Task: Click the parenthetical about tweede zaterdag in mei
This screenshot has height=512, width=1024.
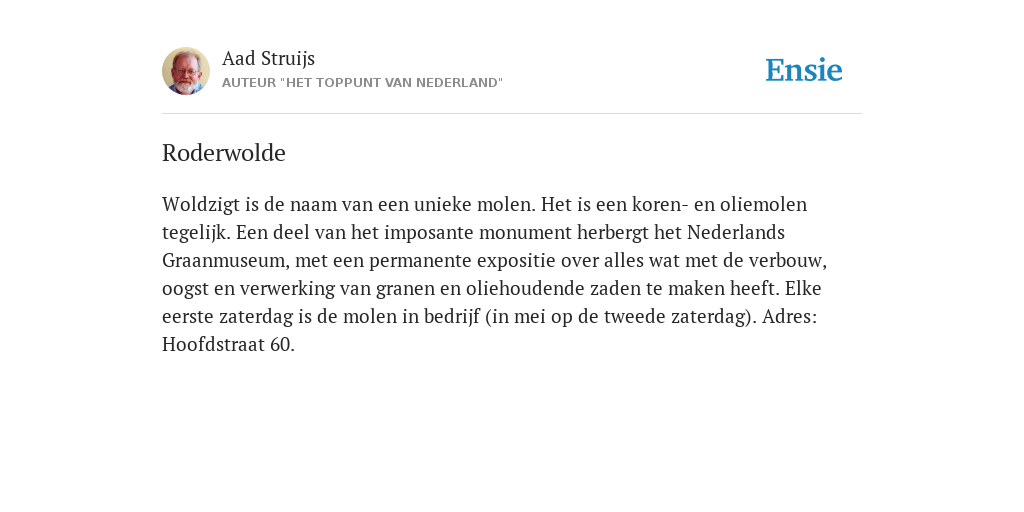Action: tap(620, 317)
